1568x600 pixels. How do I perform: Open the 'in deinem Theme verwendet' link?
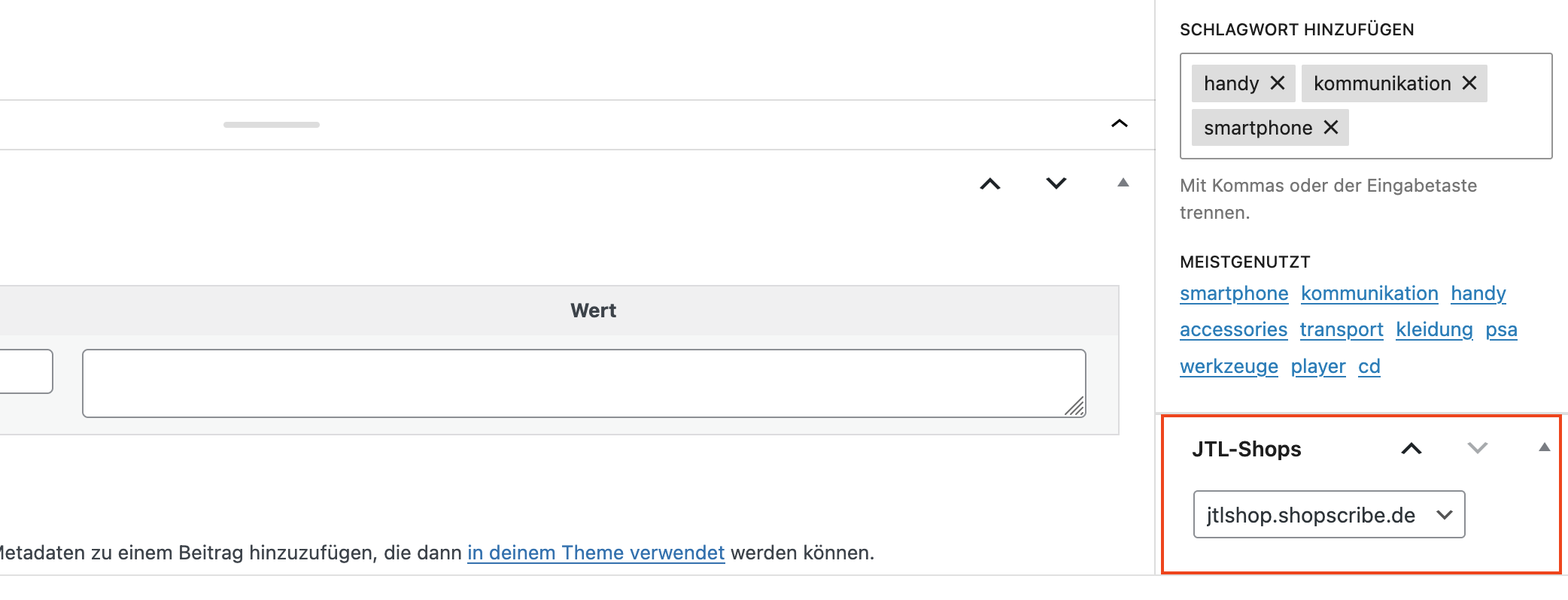click(596, 553)
